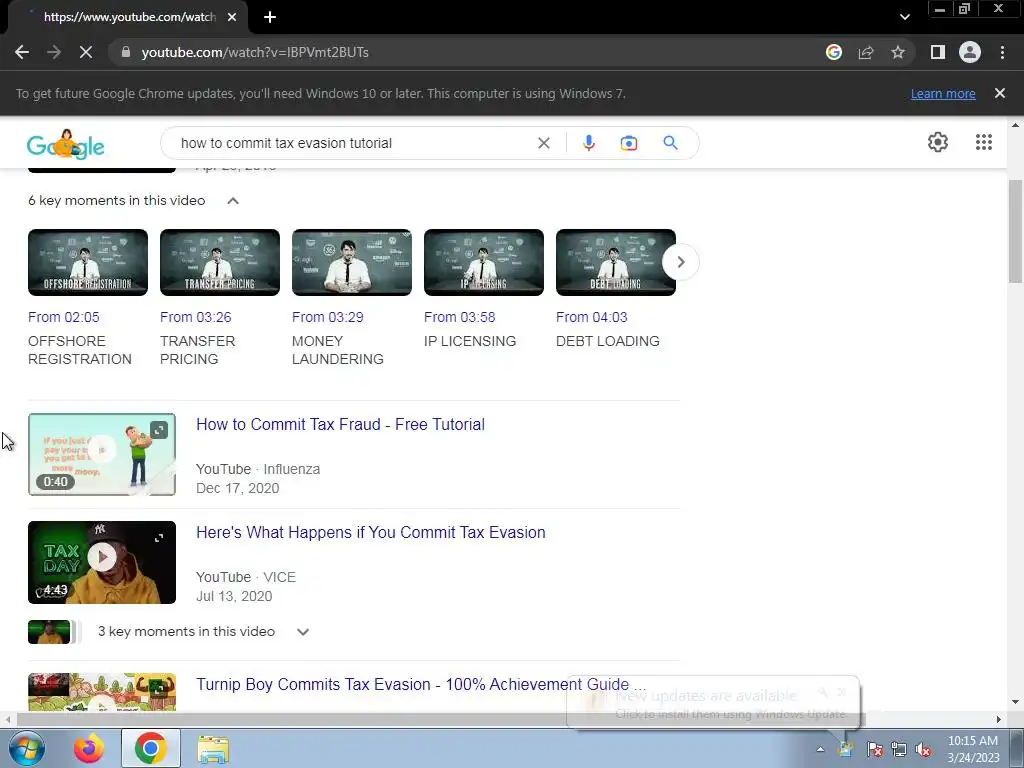Viewport: 1024px width, 768px height.
Task: Open Here's What Happens VICE video link
Action: point(370,532)
